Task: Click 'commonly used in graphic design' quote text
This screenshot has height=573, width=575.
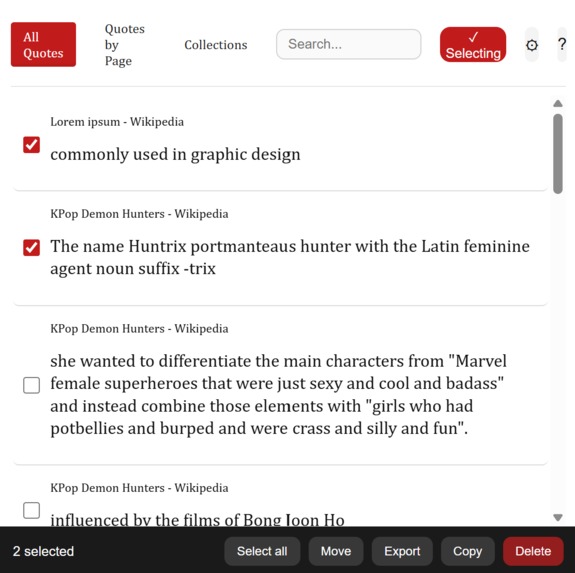Action: [175, 154]
